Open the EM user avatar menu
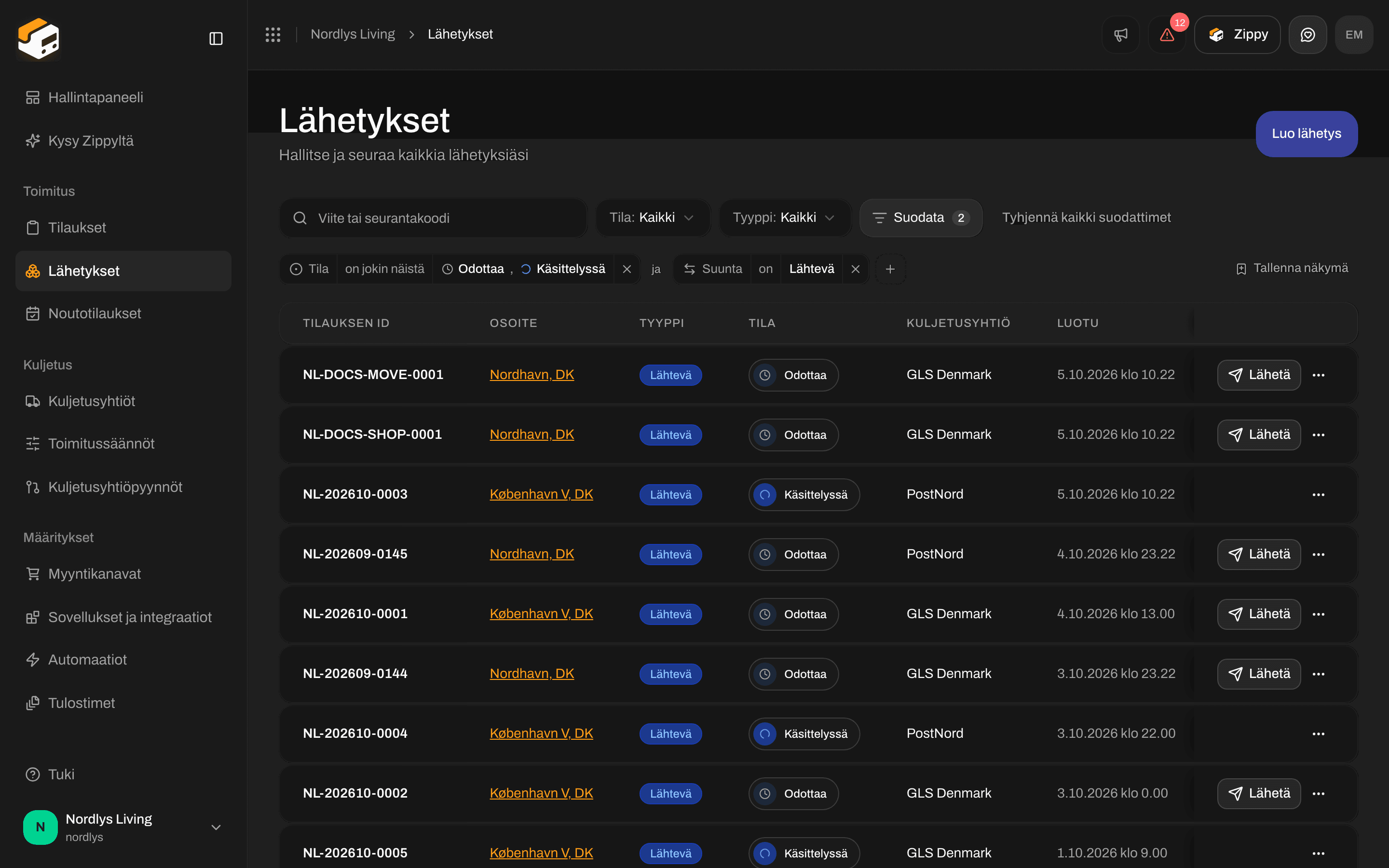Image resolution: width=1389 pixels, height=868 pixels. click(1353, 34)
